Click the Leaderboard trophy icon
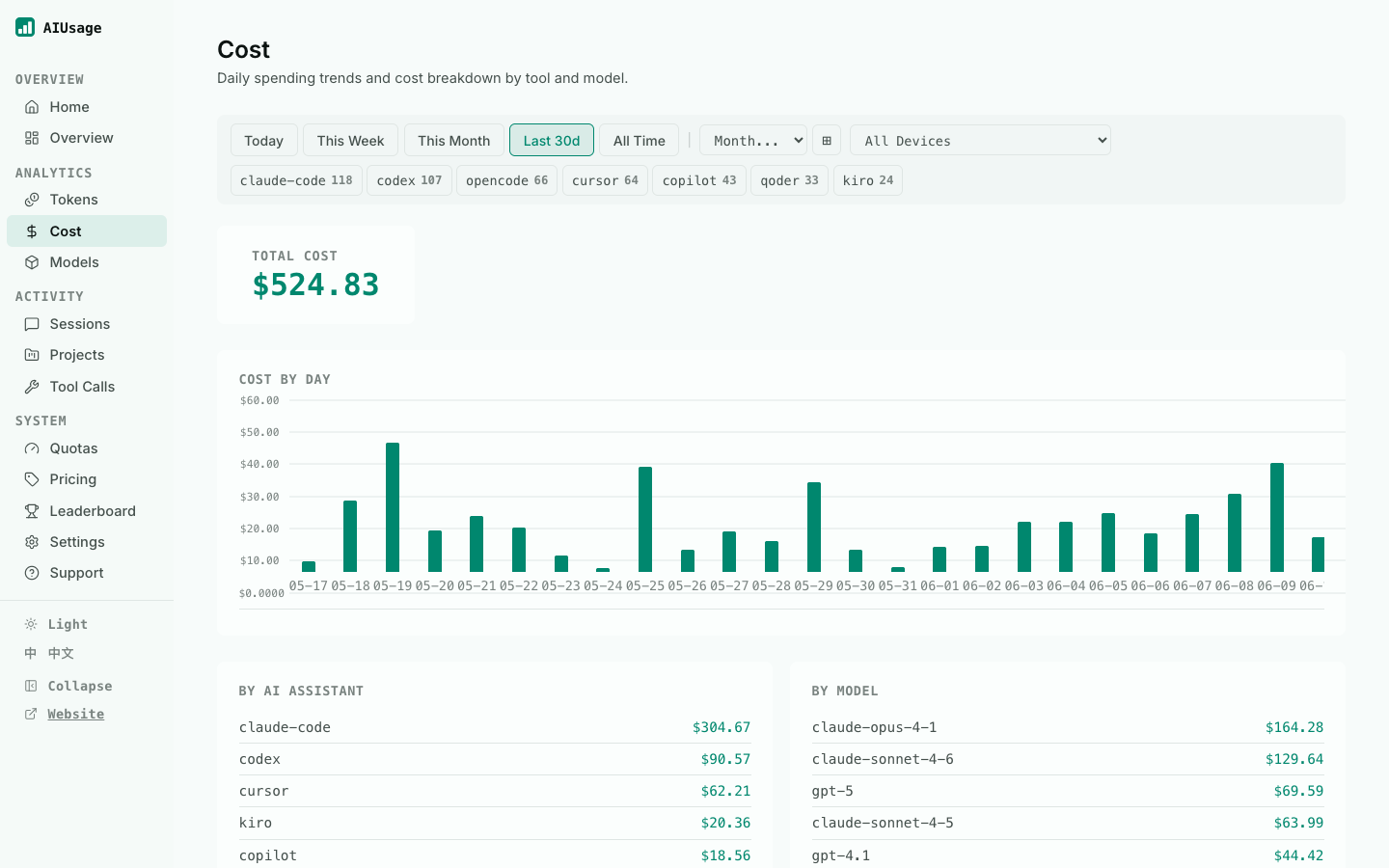Screen dimensions: 1389x868 coord(32,511)
